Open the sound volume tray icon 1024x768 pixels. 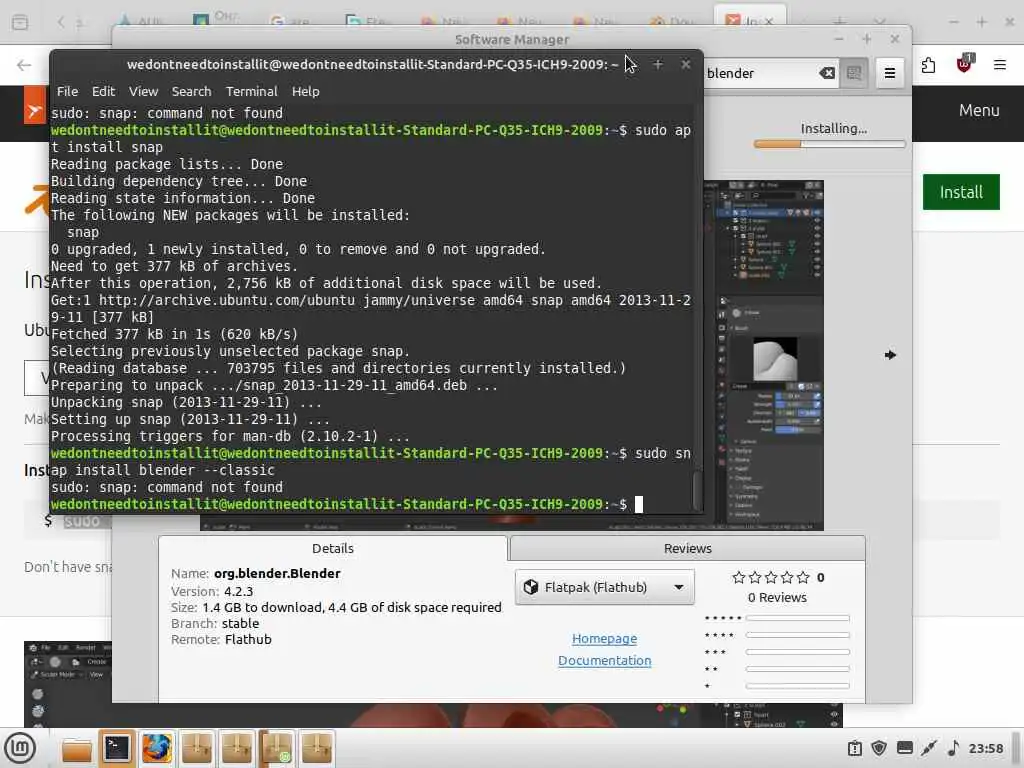pyautogui.click(x=953, y=748)
